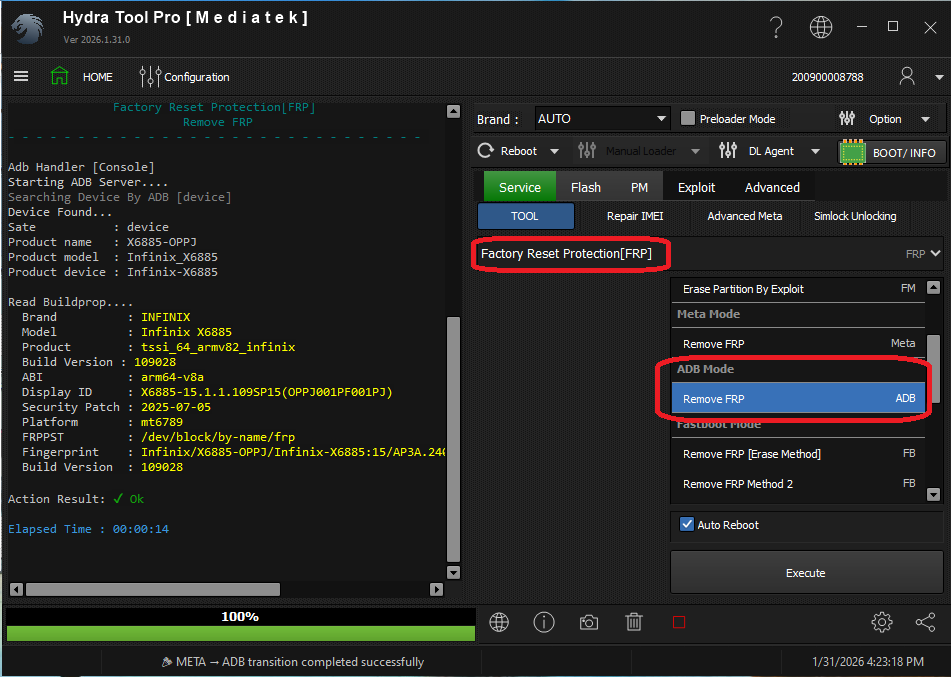951x677 pixels.
Task: Select Remove FRP [Erase Method] option
Action: (799, 454)
